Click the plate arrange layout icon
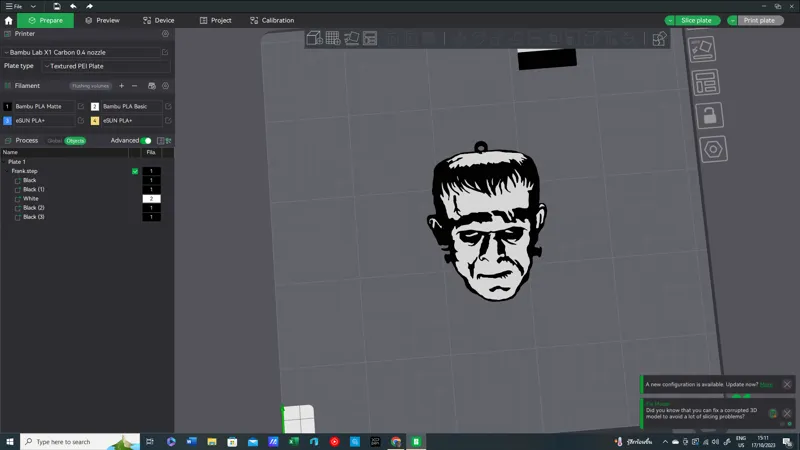The width and height of the screenshot is (800, 450). pos(706,83)
